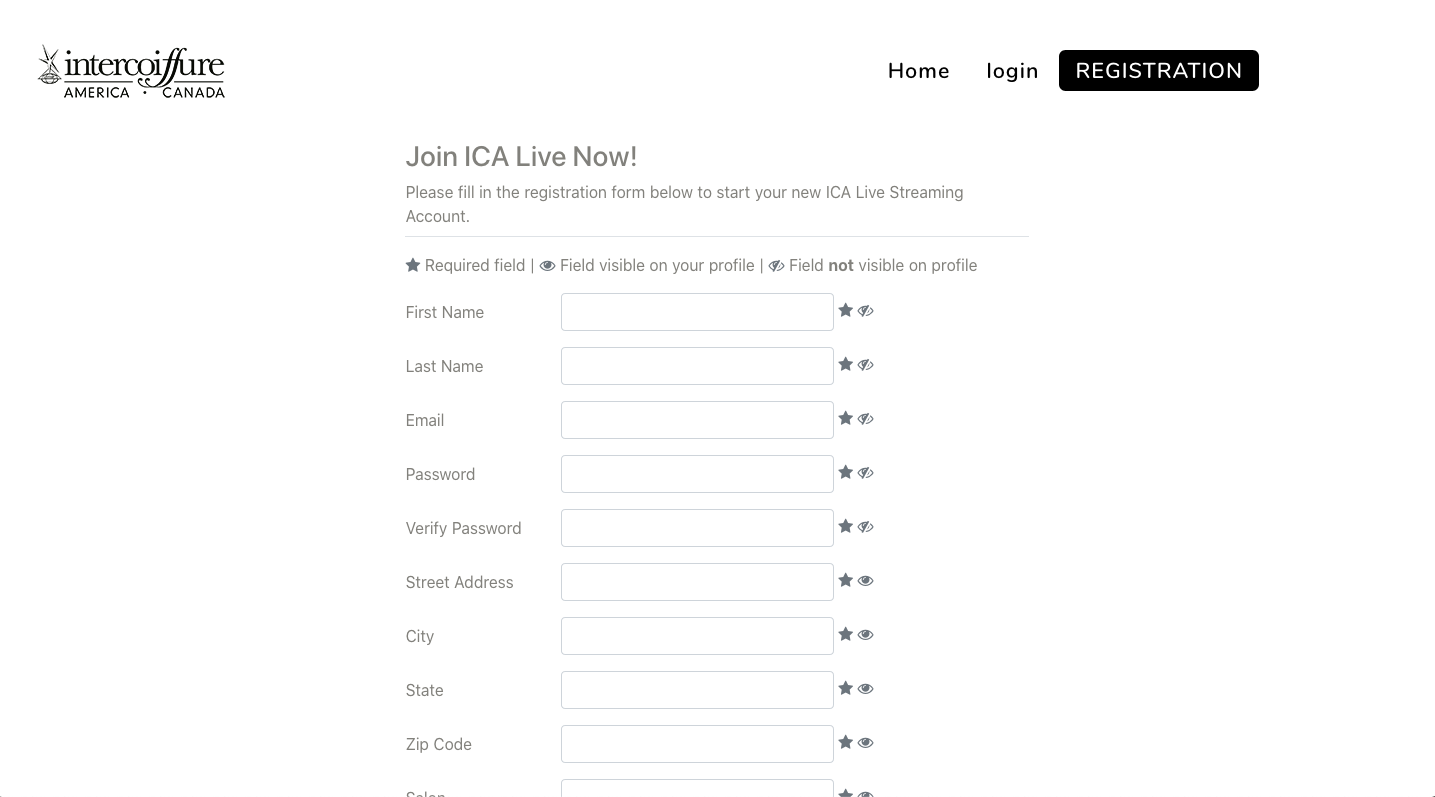Open the login menu item
Viewport: 1435px width, 797px height.
(1012, 71)
